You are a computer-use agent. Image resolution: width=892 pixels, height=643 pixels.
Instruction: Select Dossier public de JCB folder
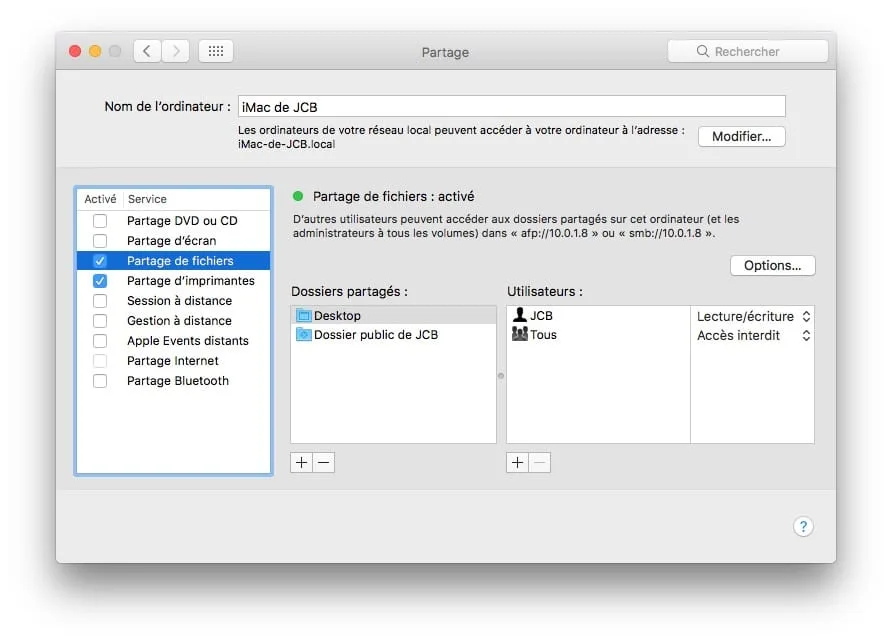tap(393, 335)
